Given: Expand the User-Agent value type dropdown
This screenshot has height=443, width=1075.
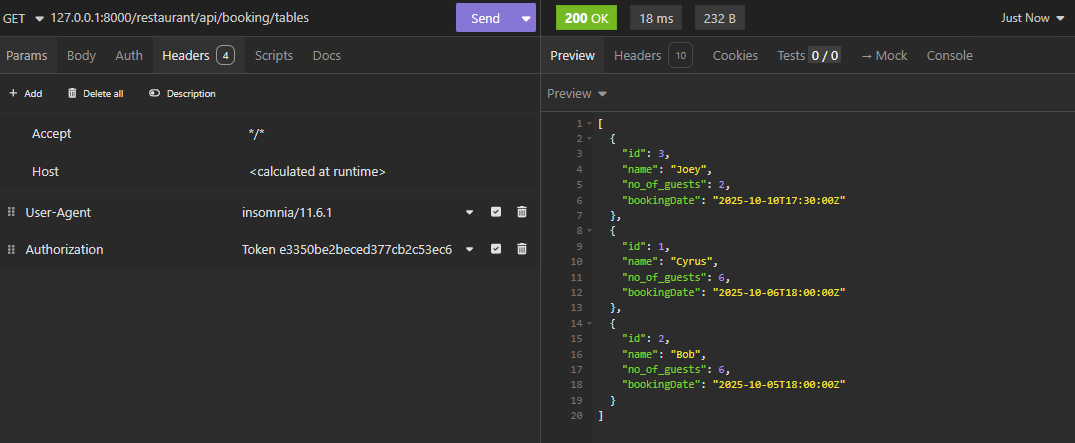Looking at the screenshot, I should coord(470,213).
